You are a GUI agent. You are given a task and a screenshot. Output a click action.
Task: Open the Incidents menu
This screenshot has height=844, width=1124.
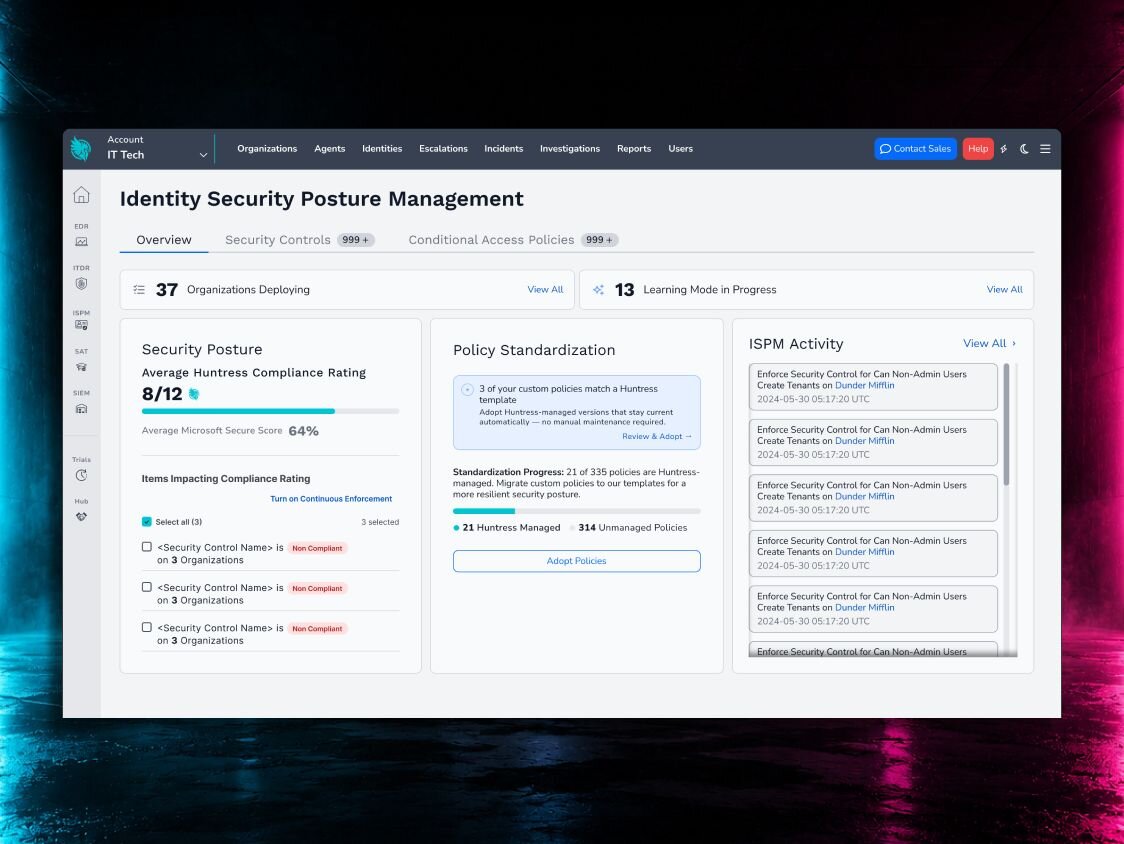pos(504,148)
